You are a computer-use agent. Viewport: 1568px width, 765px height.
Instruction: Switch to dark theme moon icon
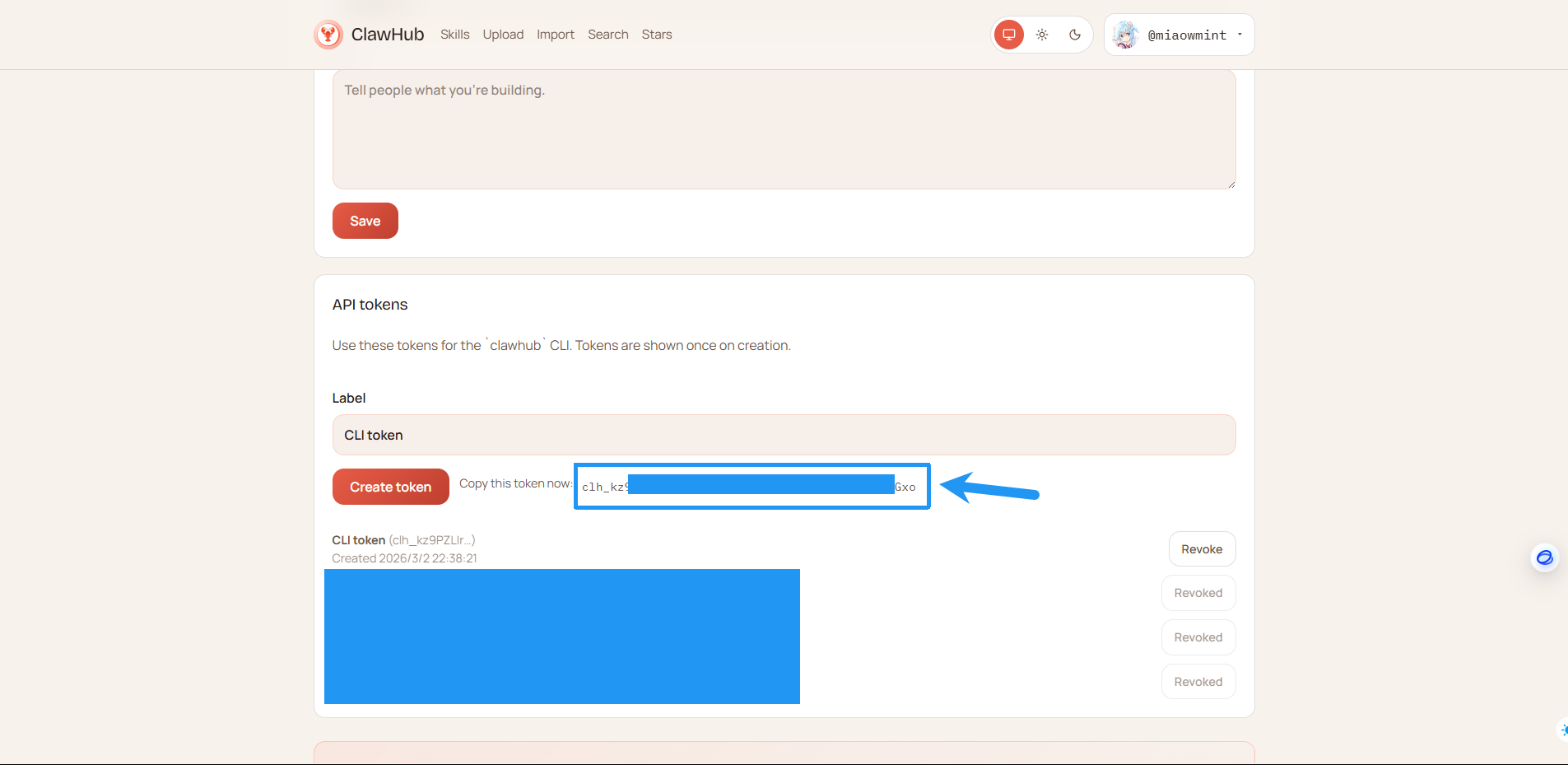tap(1075, 35)
